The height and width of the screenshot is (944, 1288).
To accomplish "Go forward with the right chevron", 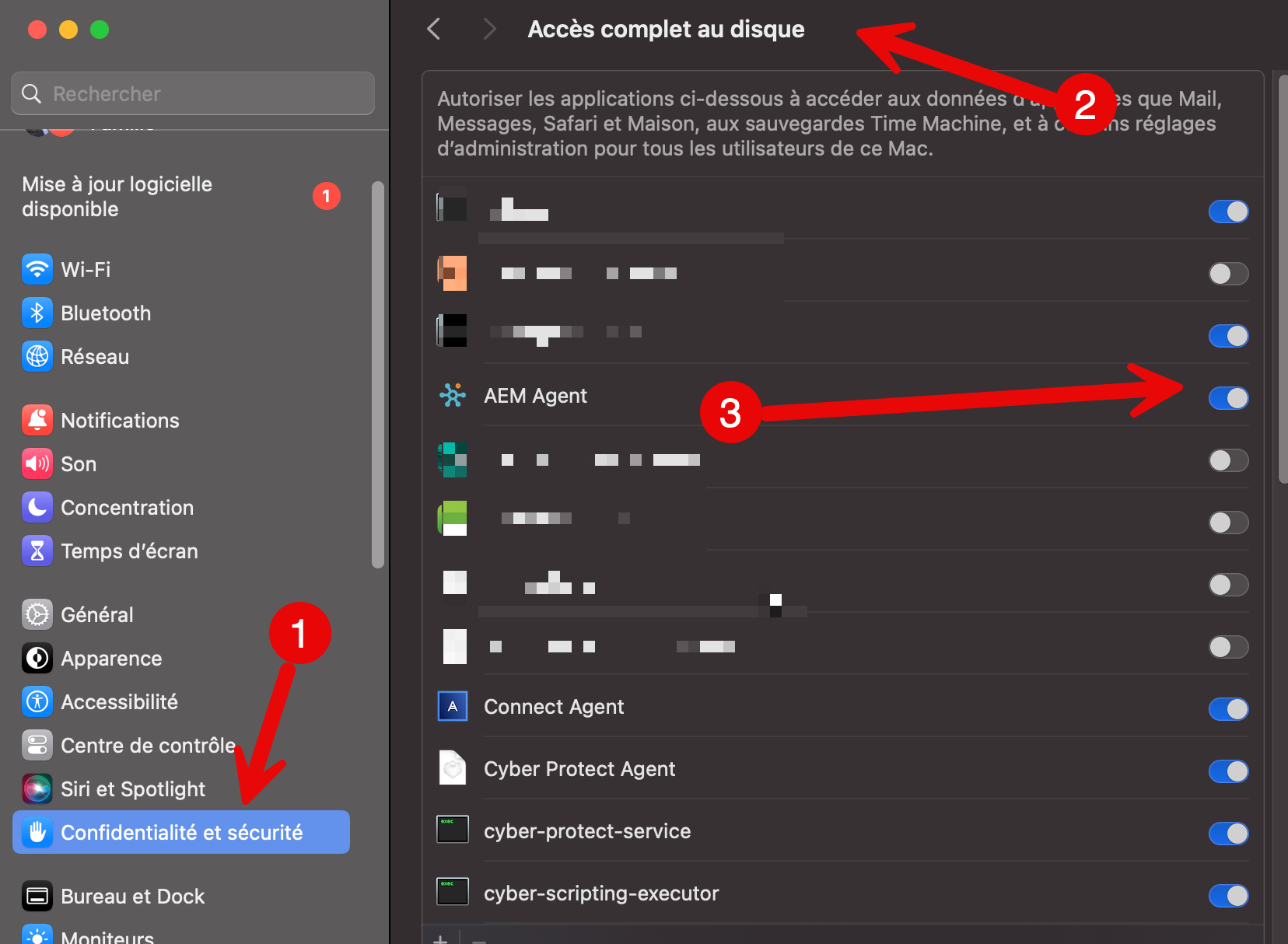I will point(488,30).
